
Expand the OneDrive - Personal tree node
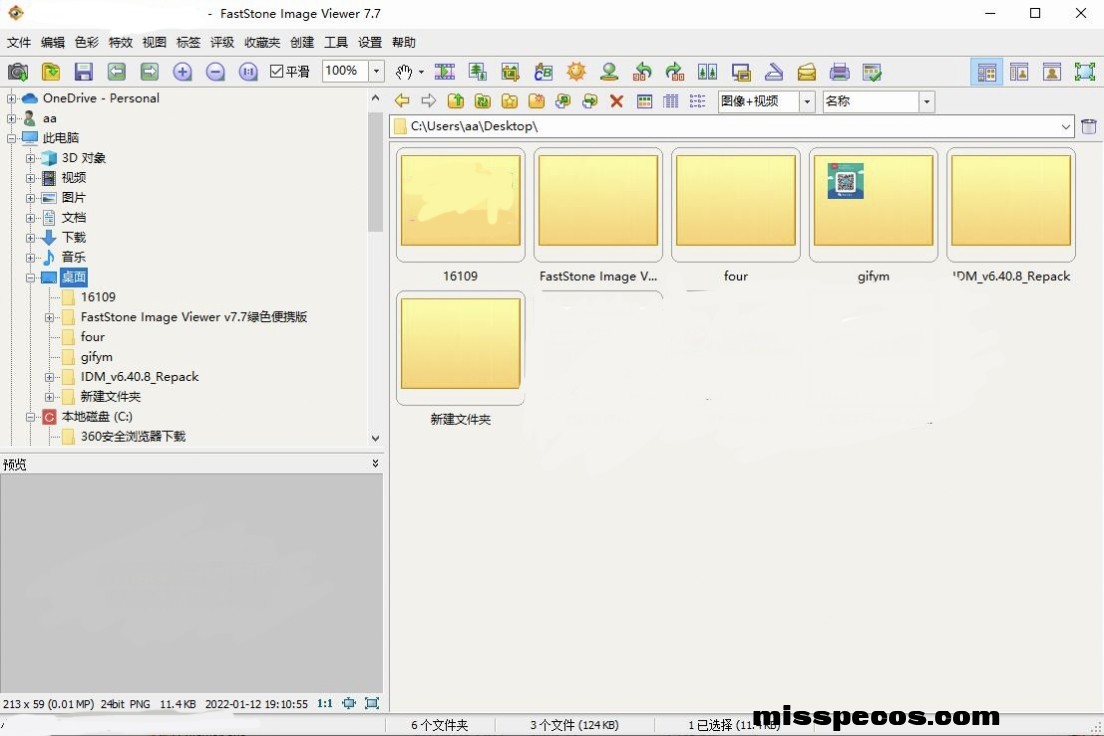(12, 98)
